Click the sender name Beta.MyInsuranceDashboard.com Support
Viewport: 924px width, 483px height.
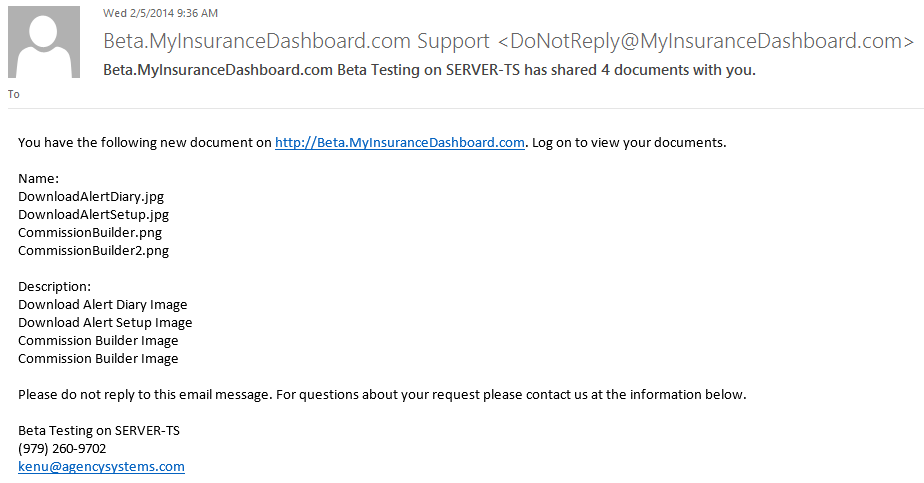pyautogui.click(x=296, y=41)
